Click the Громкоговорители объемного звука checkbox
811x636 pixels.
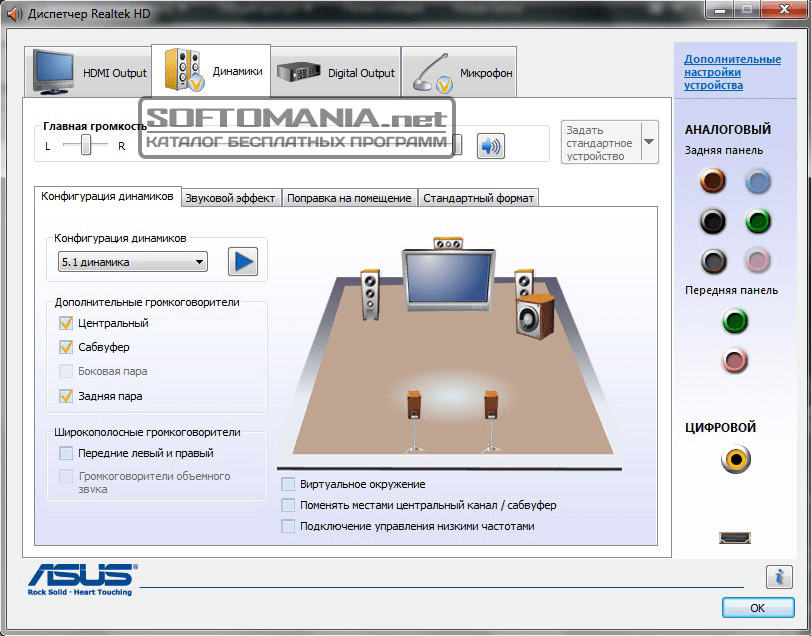pos(66,476)
